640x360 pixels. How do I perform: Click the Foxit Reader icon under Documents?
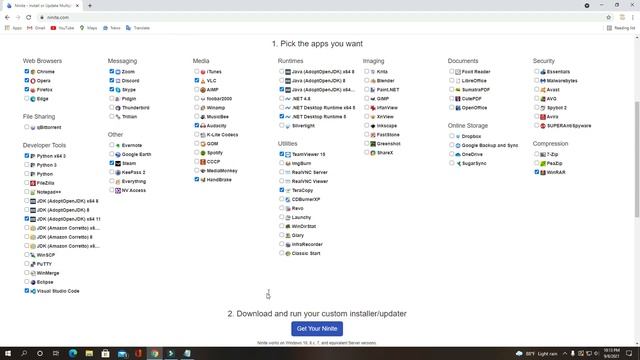pyautogui.click(x=458, y=72)
